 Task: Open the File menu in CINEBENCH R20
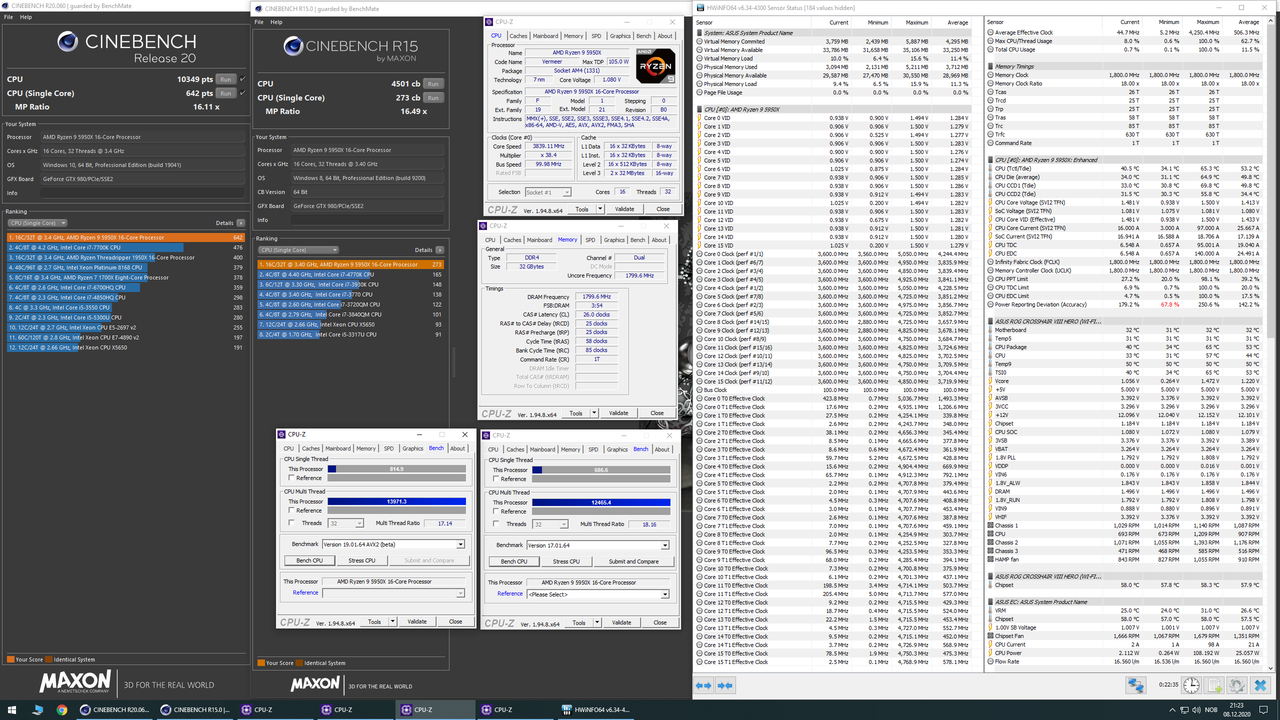[x=7, y=17]
